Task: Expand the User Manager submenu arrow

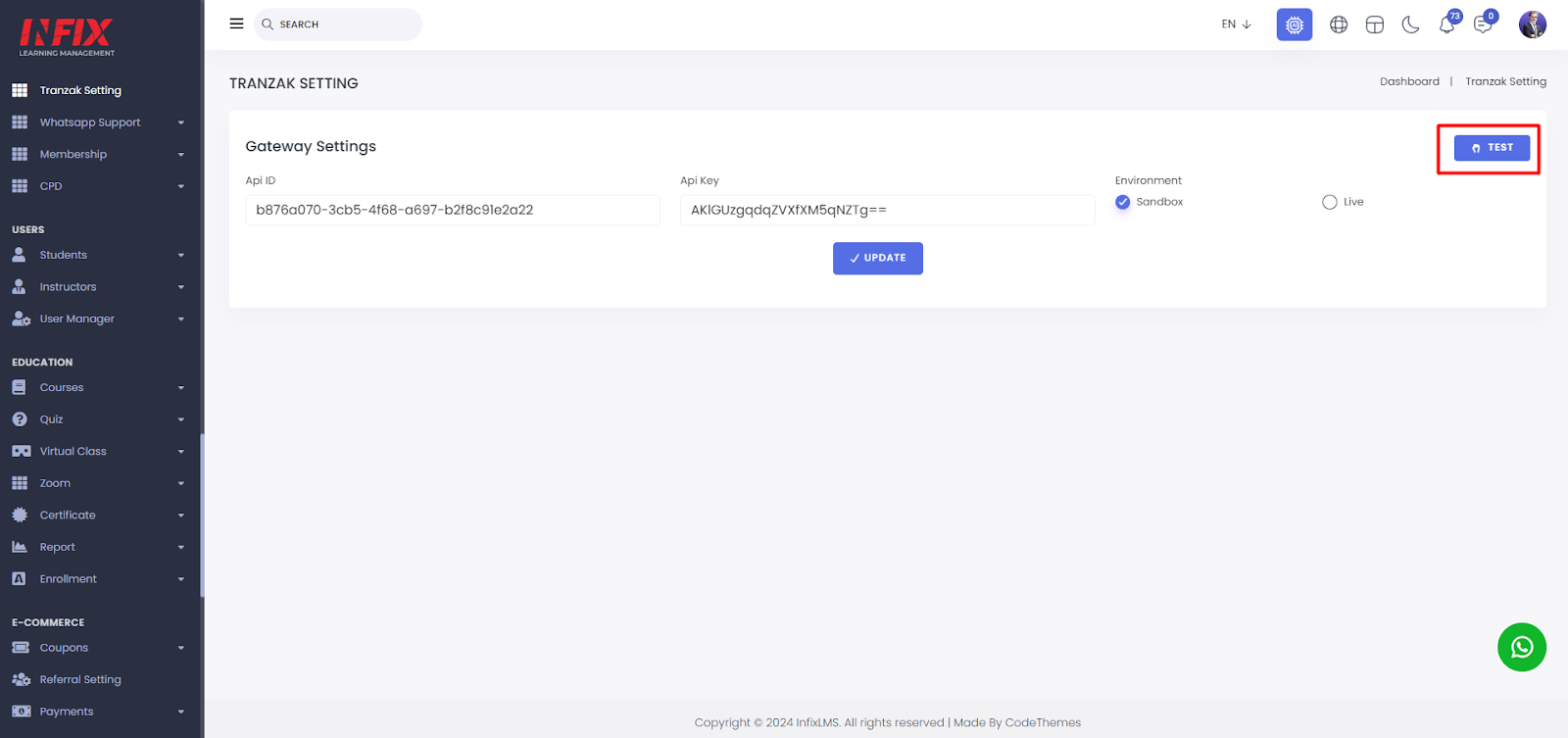Action: click(181, 320)
